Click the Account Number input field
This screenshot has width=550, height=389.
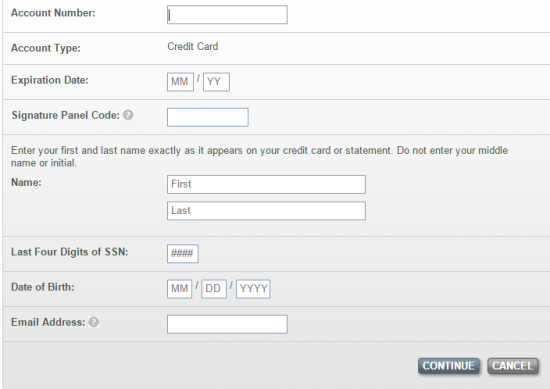(x=227, y=15)
